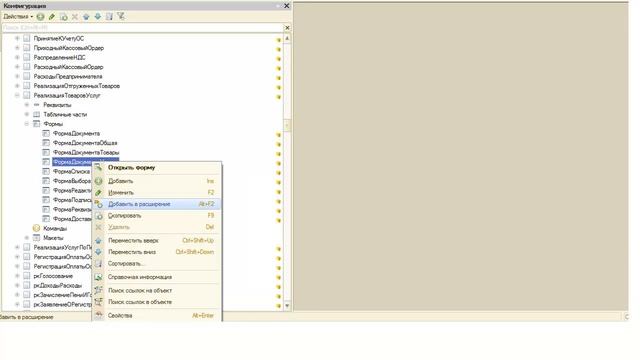Choose Переместить вниз menu entry
640x360 pixels.
(x=157, y=252)
